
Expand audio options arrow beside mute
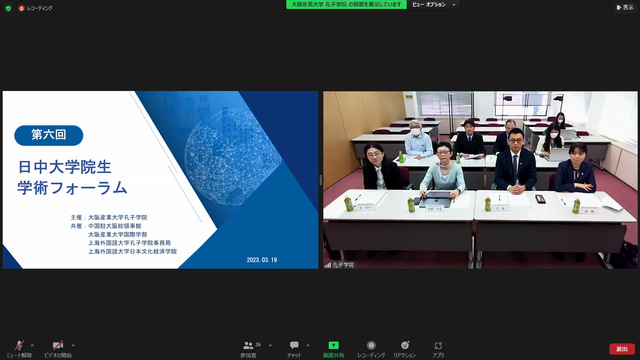(x=32, y=345)
